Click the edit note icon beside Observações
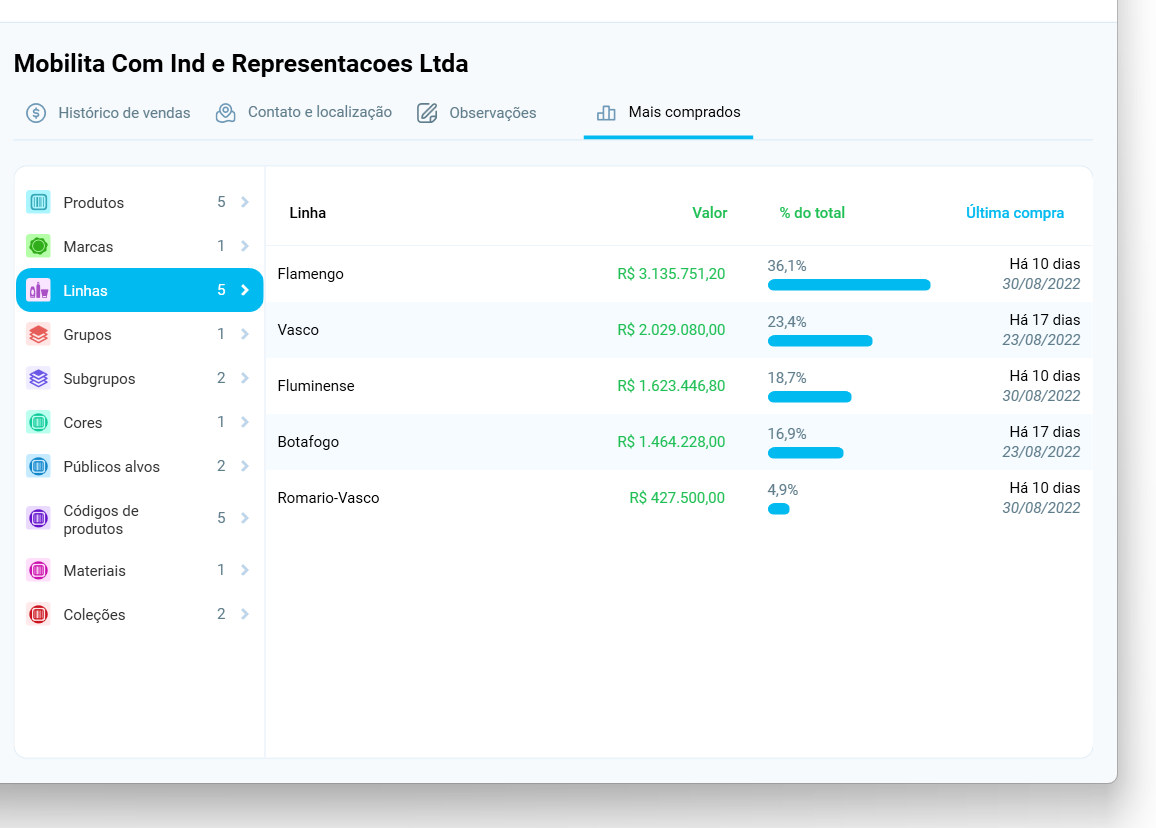This screenshot has width=1156, height=828. (x=427, y=113)
